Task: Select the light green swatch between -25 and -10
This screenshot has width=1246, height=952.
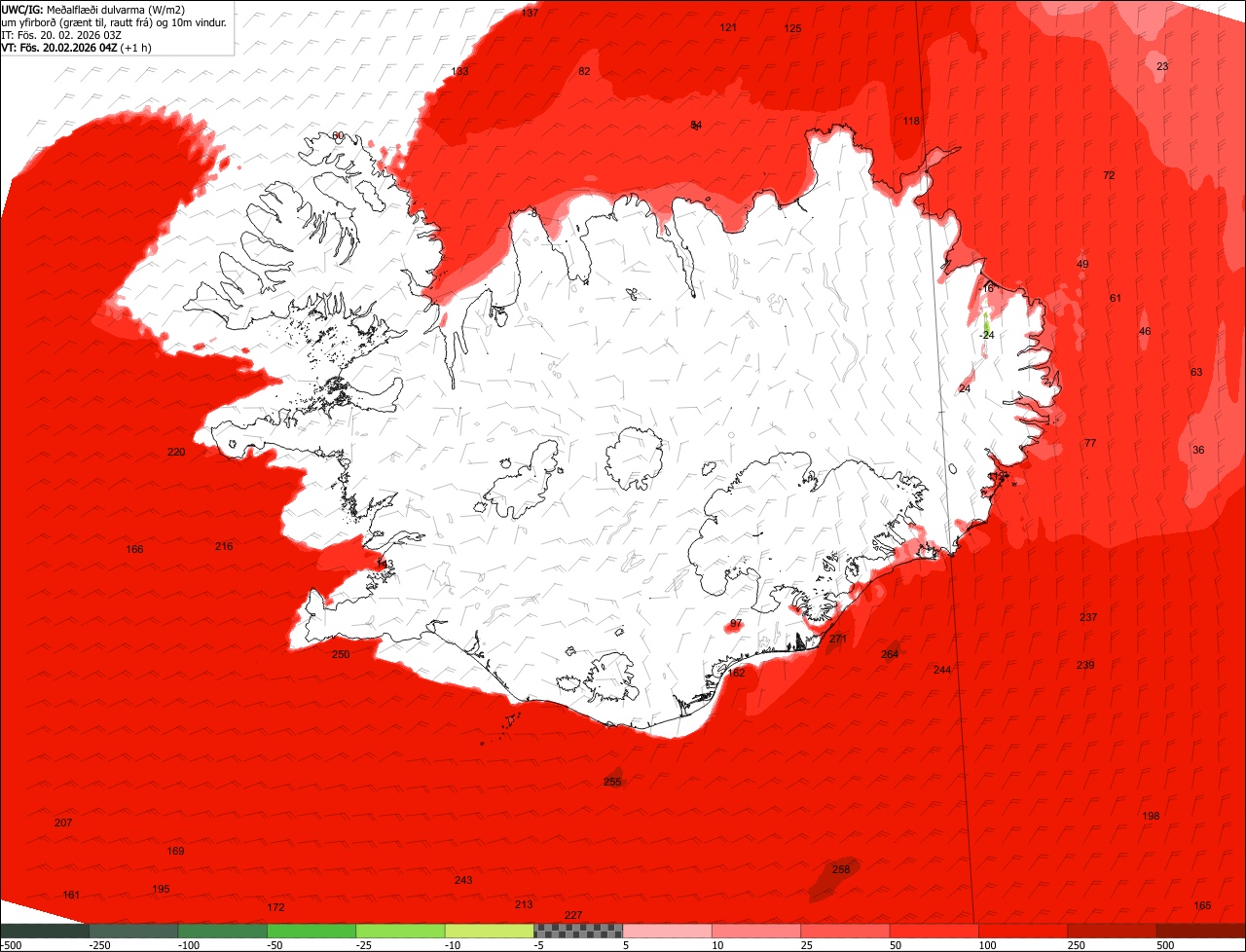Action: [401, 931]
